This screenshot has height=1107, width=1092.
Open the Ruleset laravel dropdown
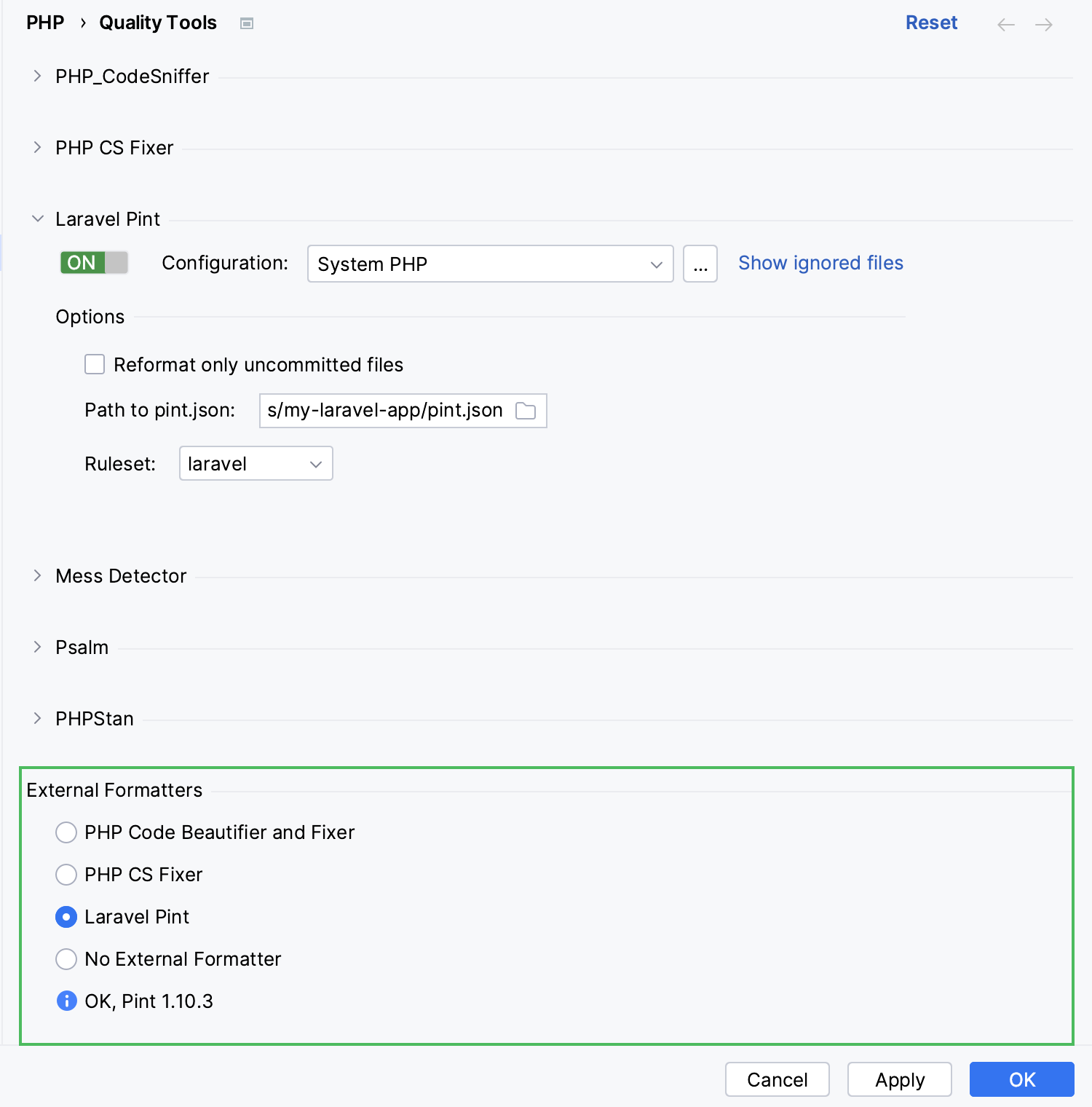click(256, 463)
